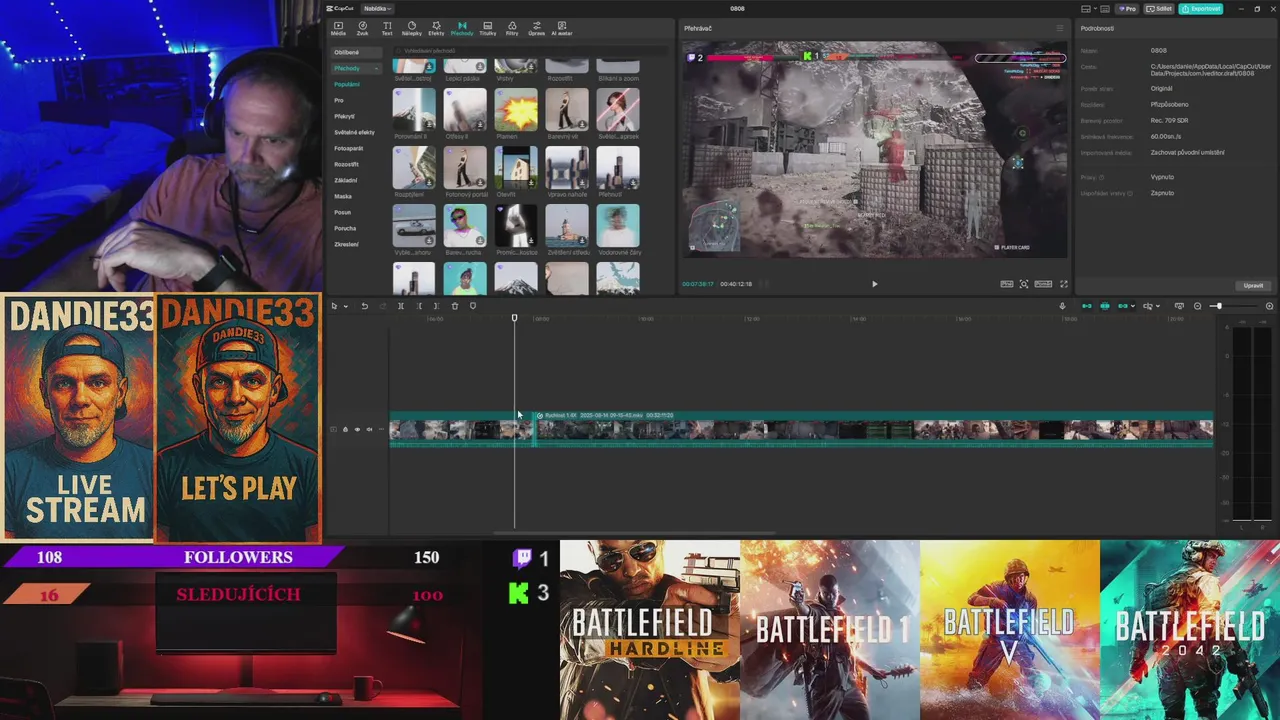Toggle the timeline track visibility eye icon
Image resolution: width=1280 pixels, height=720 pixels.
(x=357, y=430)
